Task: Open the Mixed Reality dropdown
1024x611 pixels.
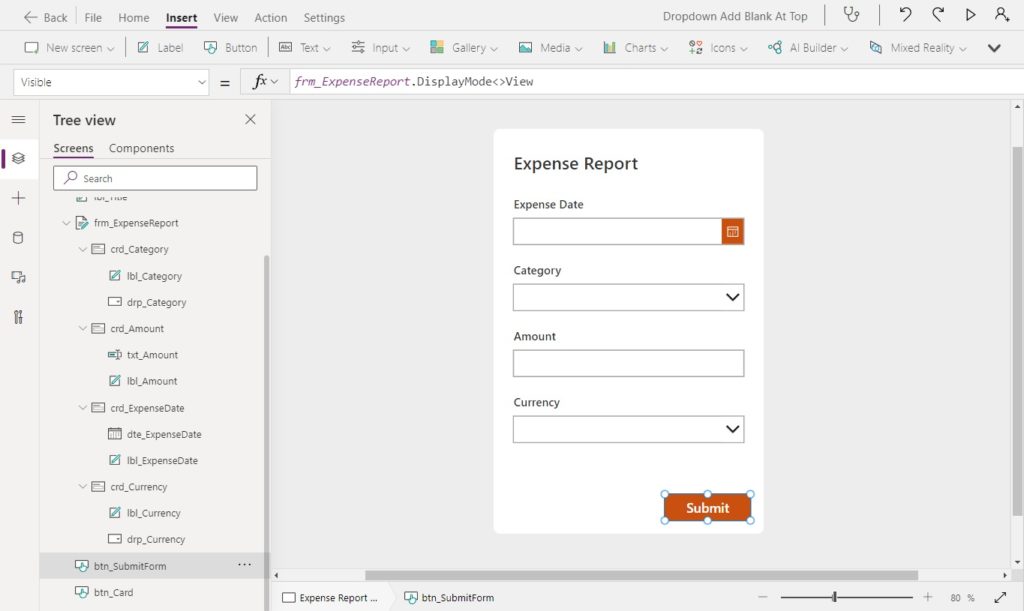Action: point(918,48)
